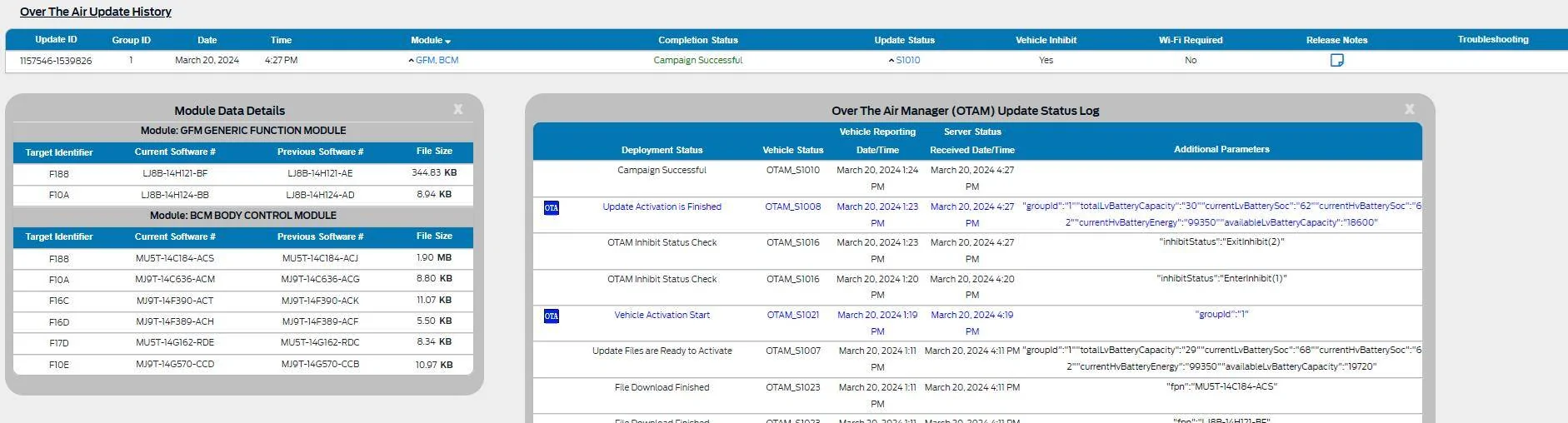Select current software MJ9T-14C636-ACM
Image resolution: width=1568 pixels, height=423 pixels.
[x=175, y=279]
